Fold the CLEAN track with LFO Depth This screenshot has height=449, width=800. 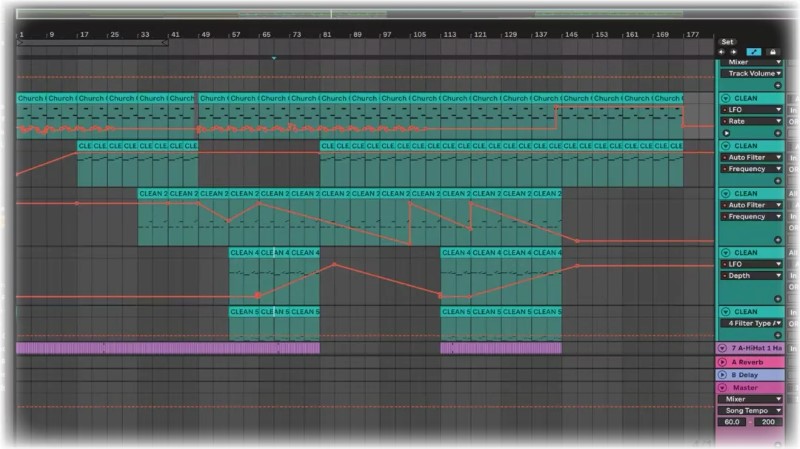click(x=725, y=253)
